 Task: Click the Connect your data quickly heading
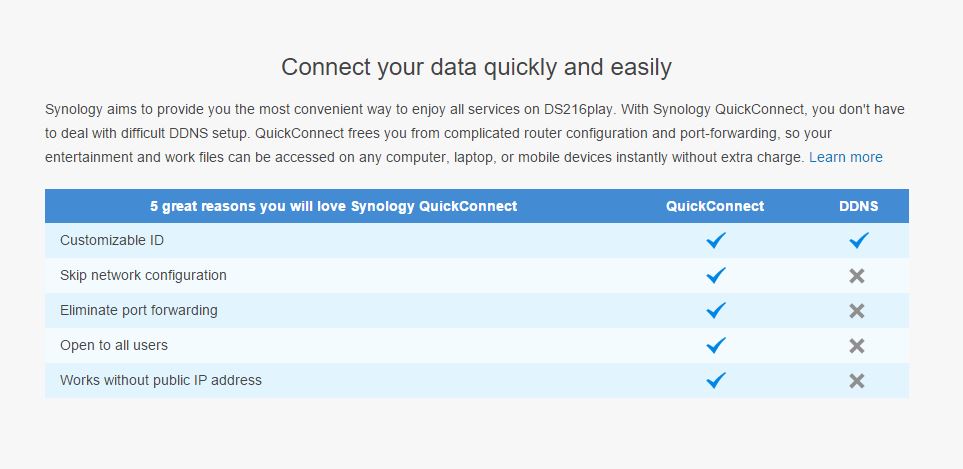coord(477,67)
